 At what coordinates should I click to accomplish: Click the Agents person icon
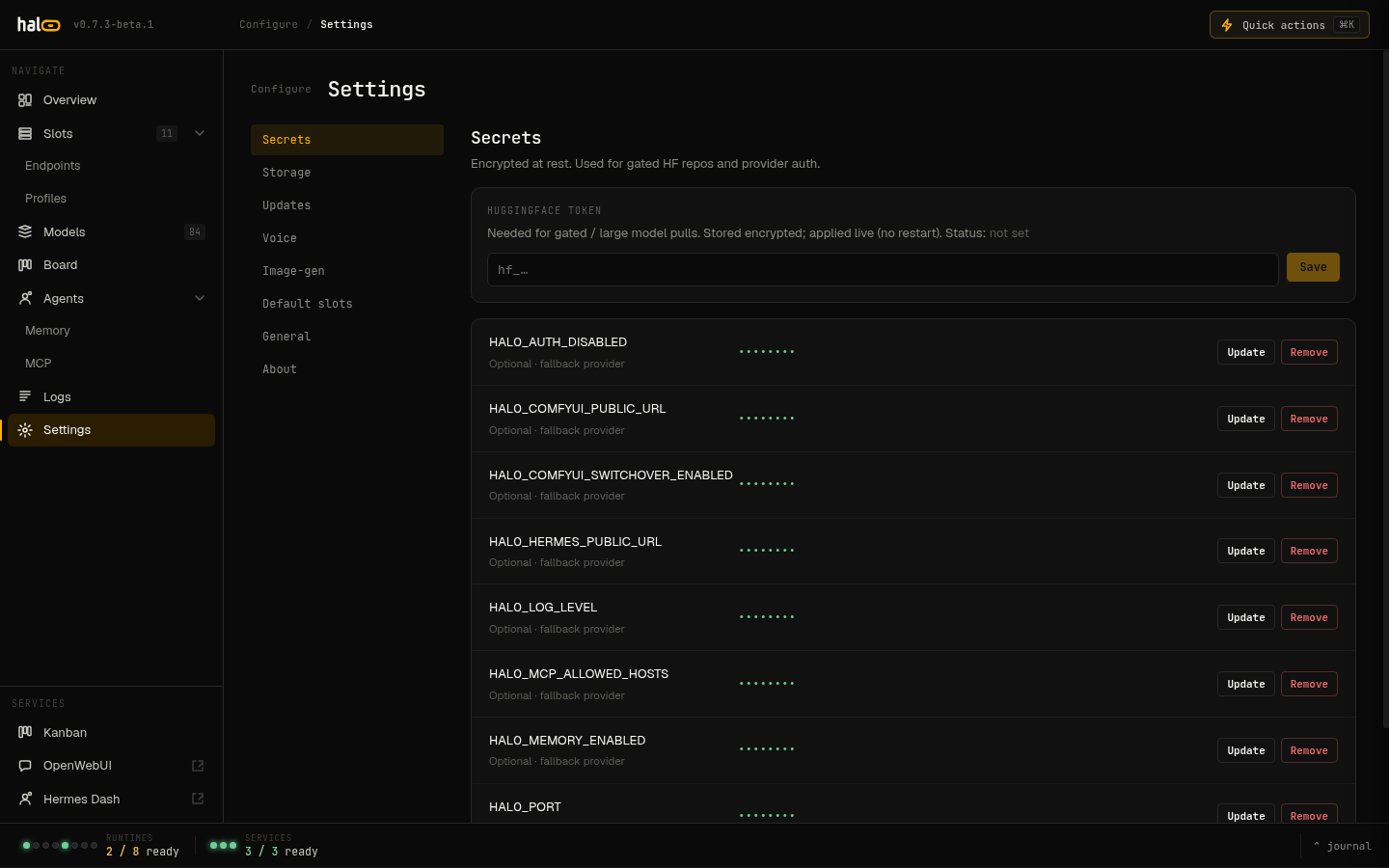[25, 299]
